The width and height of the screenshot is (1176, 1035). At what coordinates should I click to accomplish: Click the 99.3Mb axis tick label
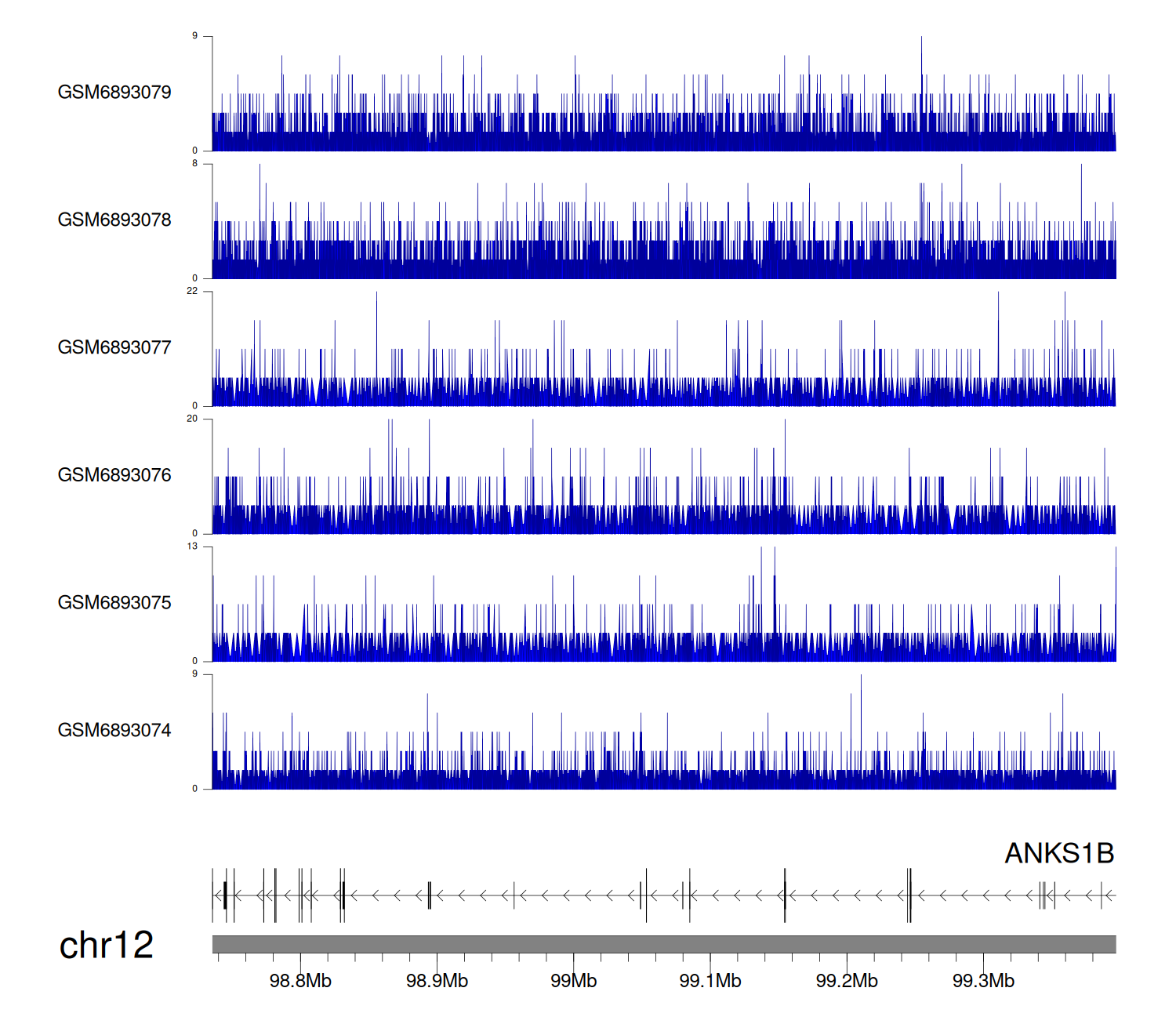(983, 981)
